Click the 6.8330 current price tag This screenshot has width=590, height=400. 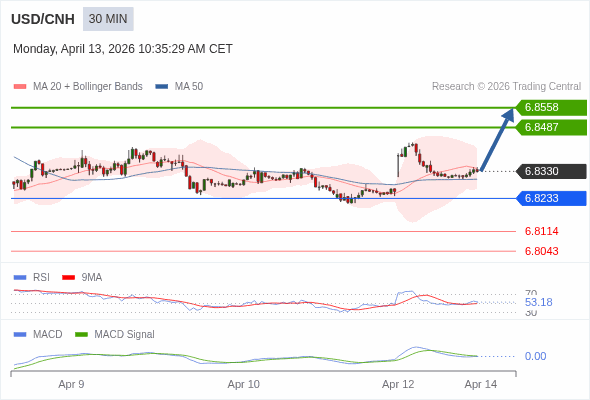[x=551, y=171]
